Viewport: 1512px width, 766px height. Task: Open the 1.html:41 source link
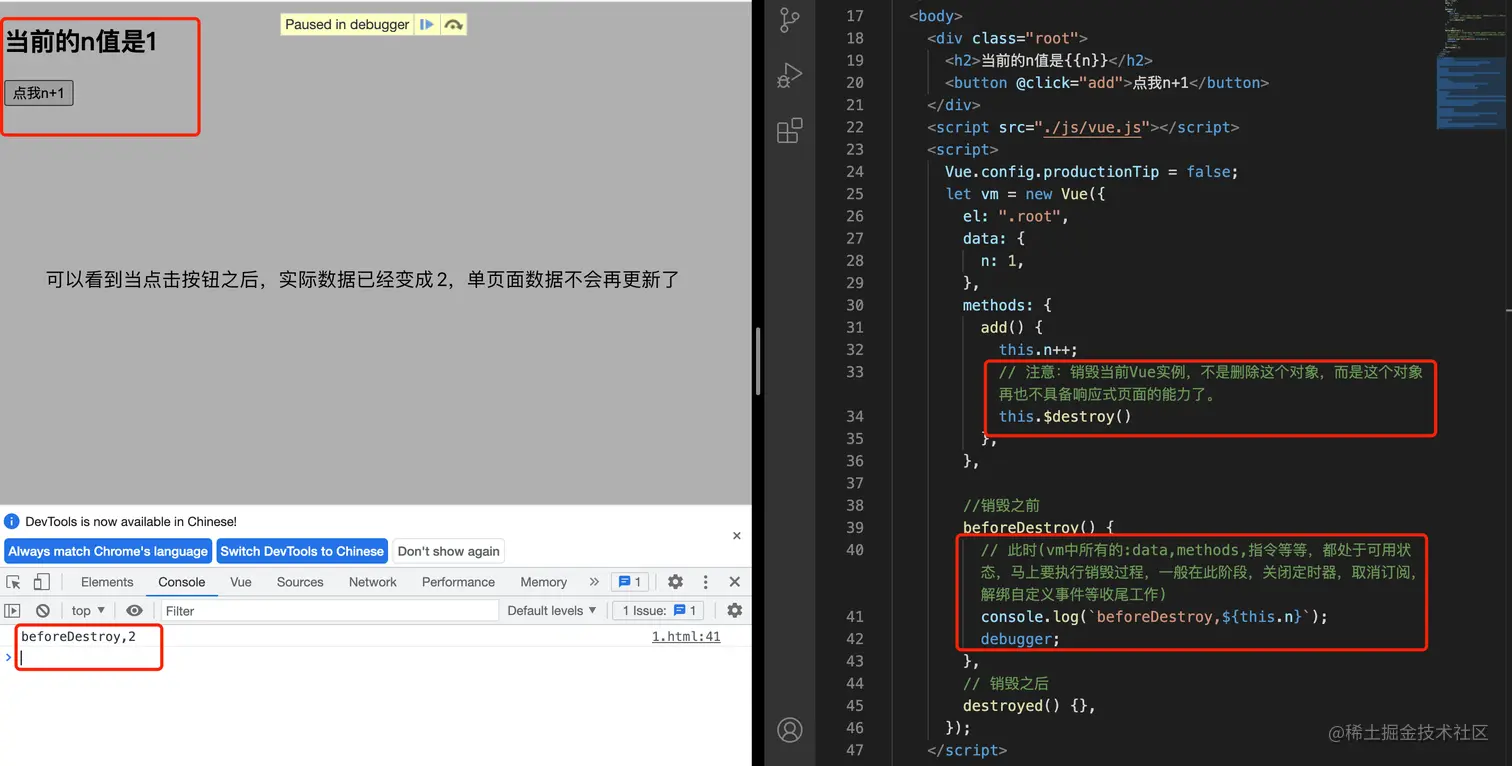(686, 637)
